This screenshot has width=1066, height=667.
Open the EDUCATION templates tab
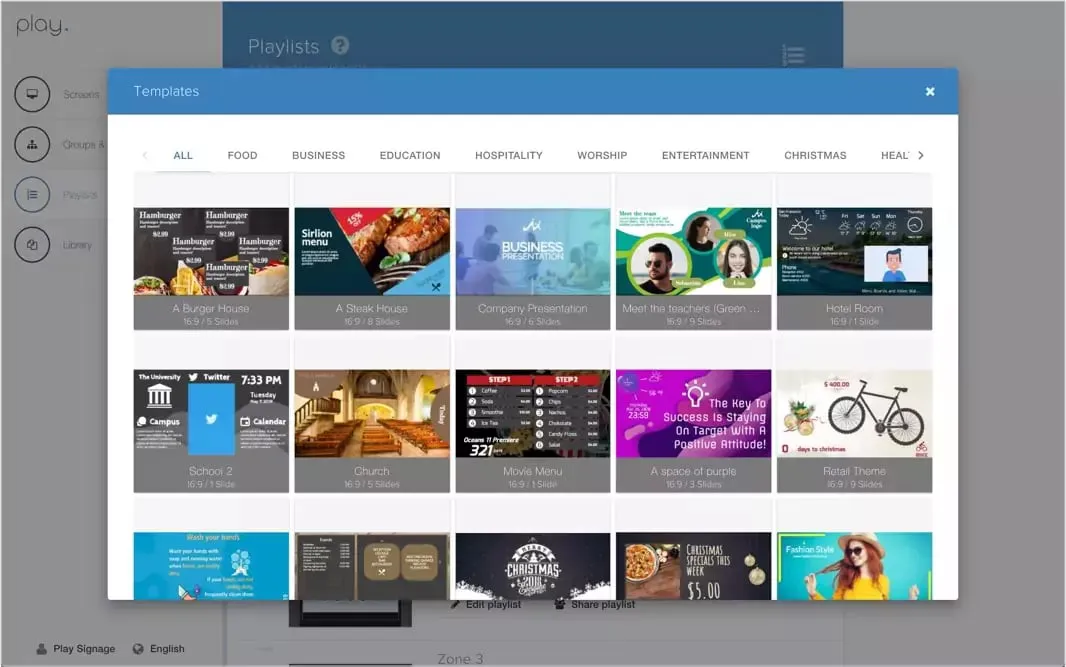tap(410, 155)
